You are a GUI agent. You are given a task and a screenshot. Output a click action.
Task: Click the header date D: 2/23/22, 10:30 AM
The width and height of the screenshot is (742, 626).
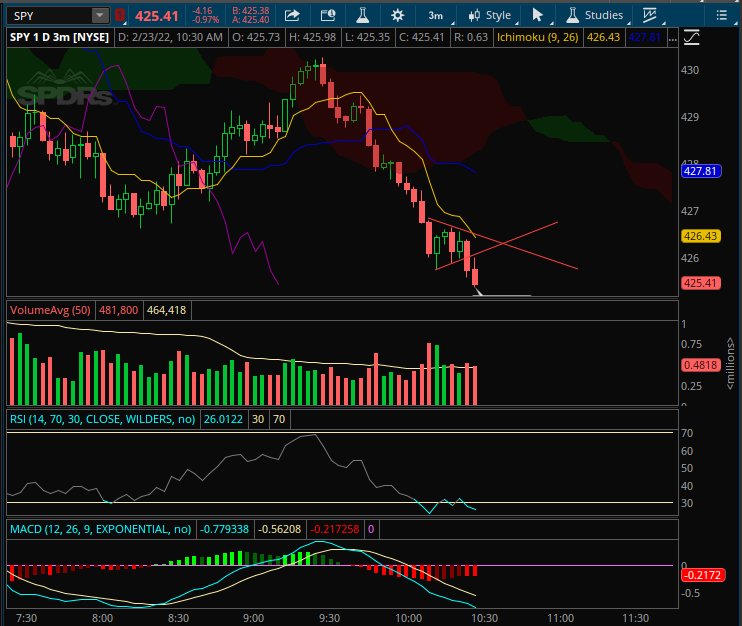pos(170,37)
